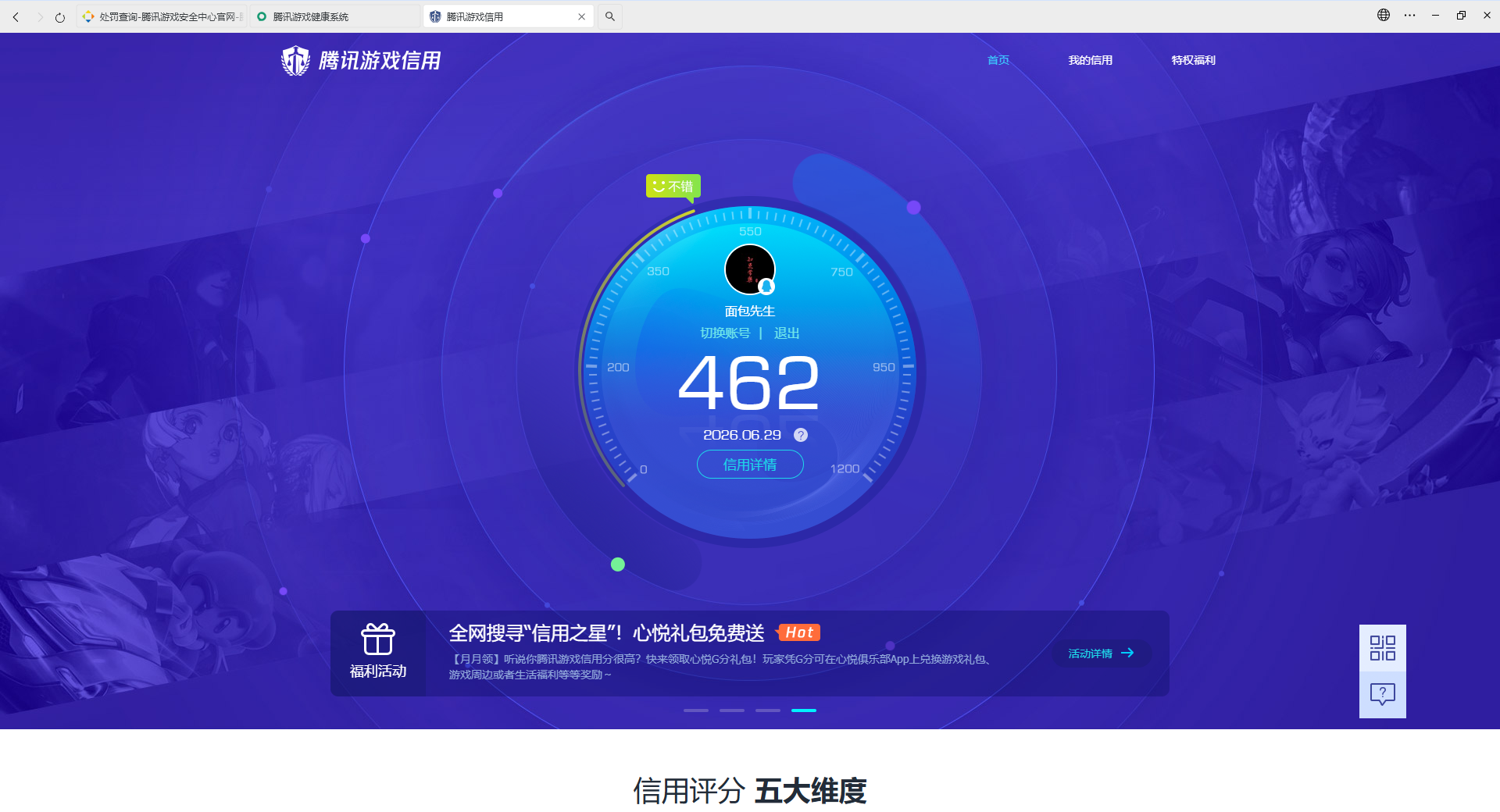Click the Hot tag badge

tap(798, 632)
